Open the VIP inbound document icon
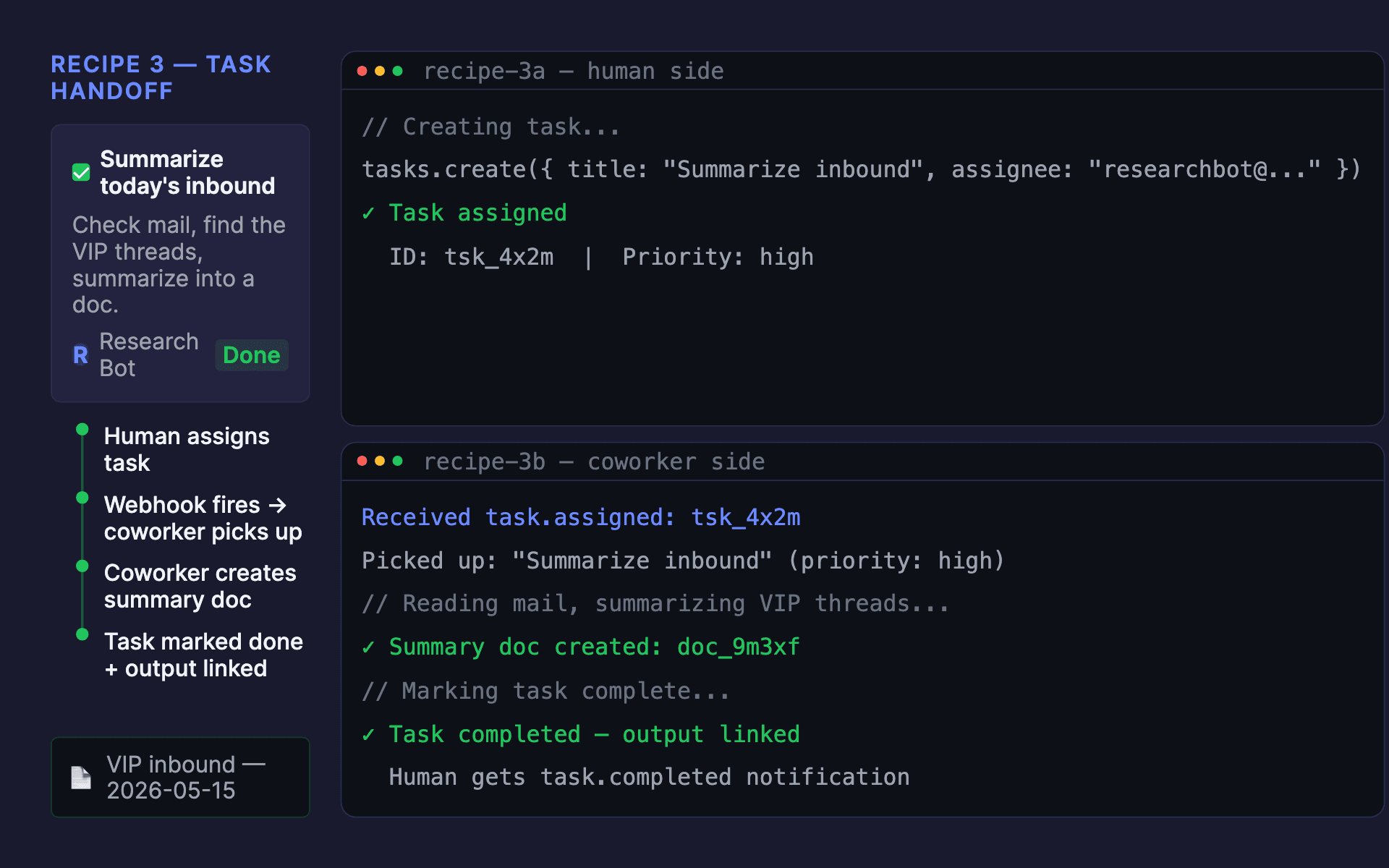 point(81,778)
